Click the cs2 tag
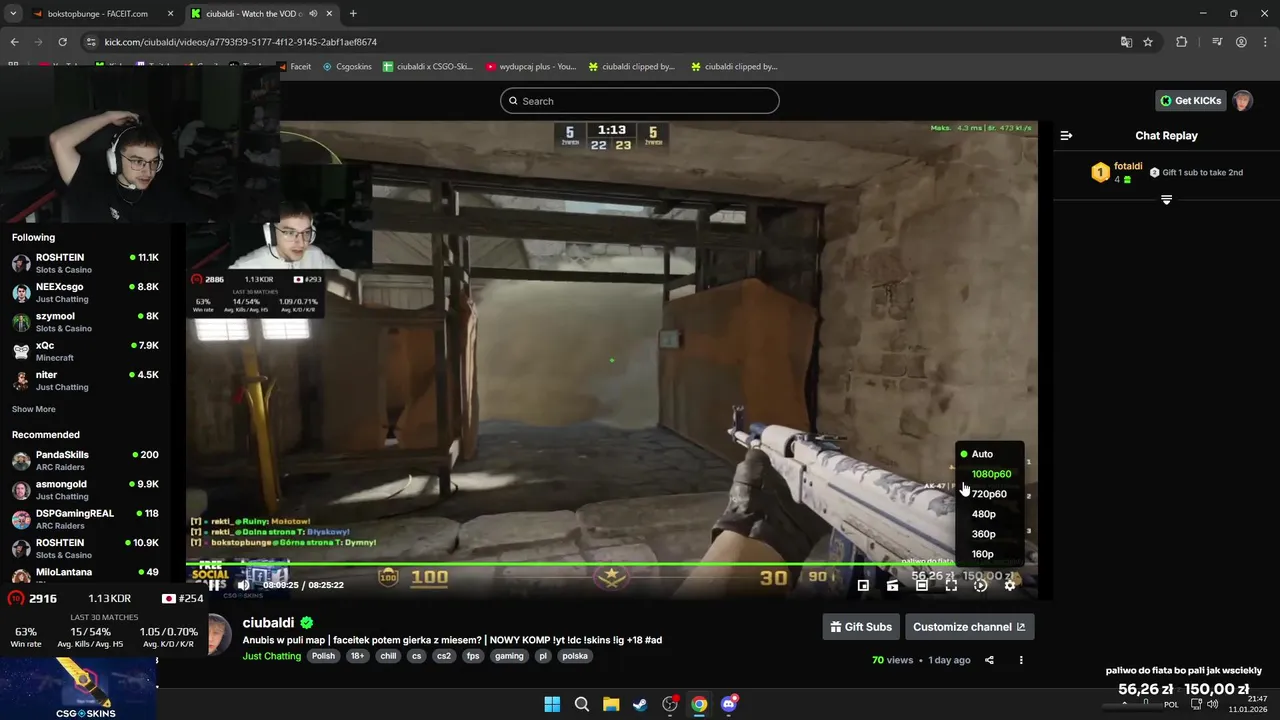Image resolution: width=1280 pixels, height=720 pixels. tap(443, 656)
